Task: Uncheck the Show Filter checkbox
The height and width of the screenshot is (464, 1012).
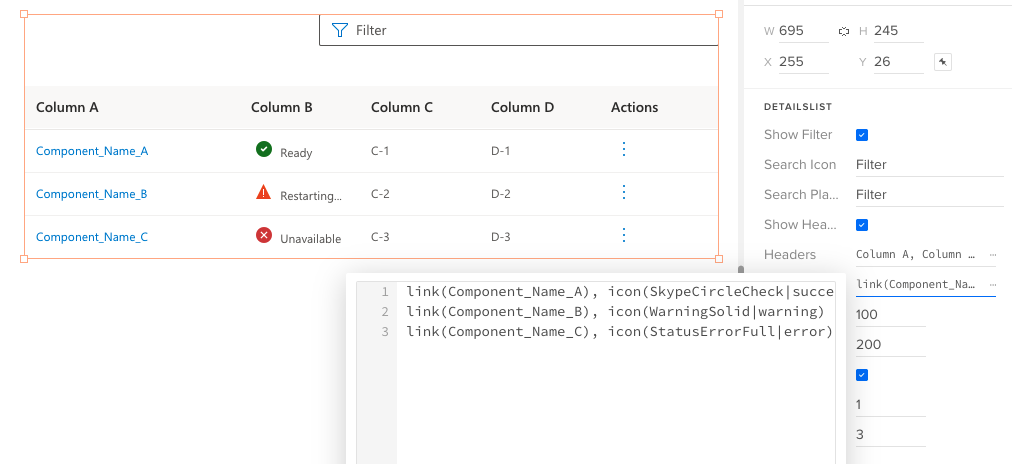Action: coord(862,135)
